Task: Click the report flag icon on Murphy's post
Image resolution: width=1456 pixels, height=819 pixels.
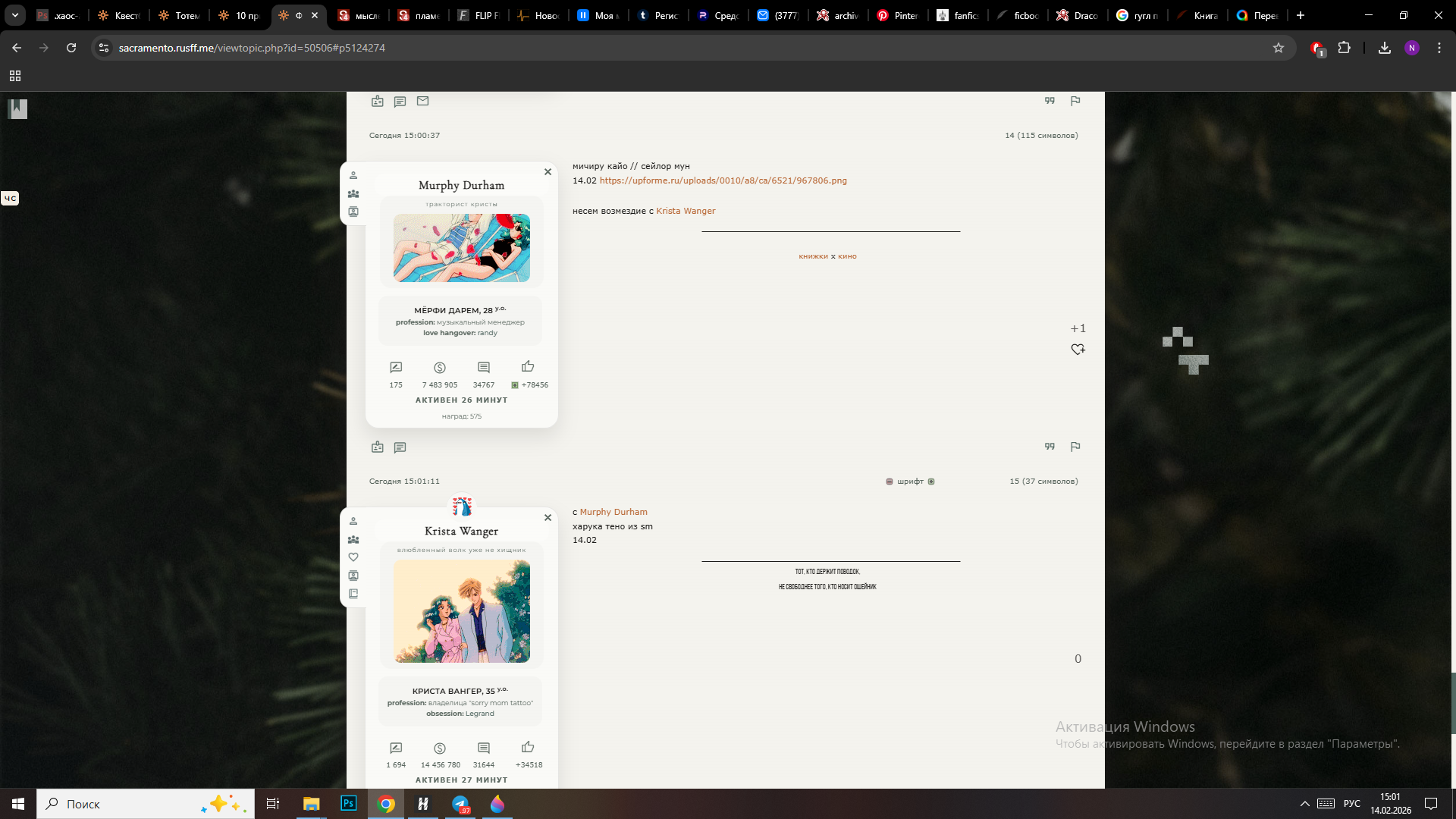Action: point(1075,447)
